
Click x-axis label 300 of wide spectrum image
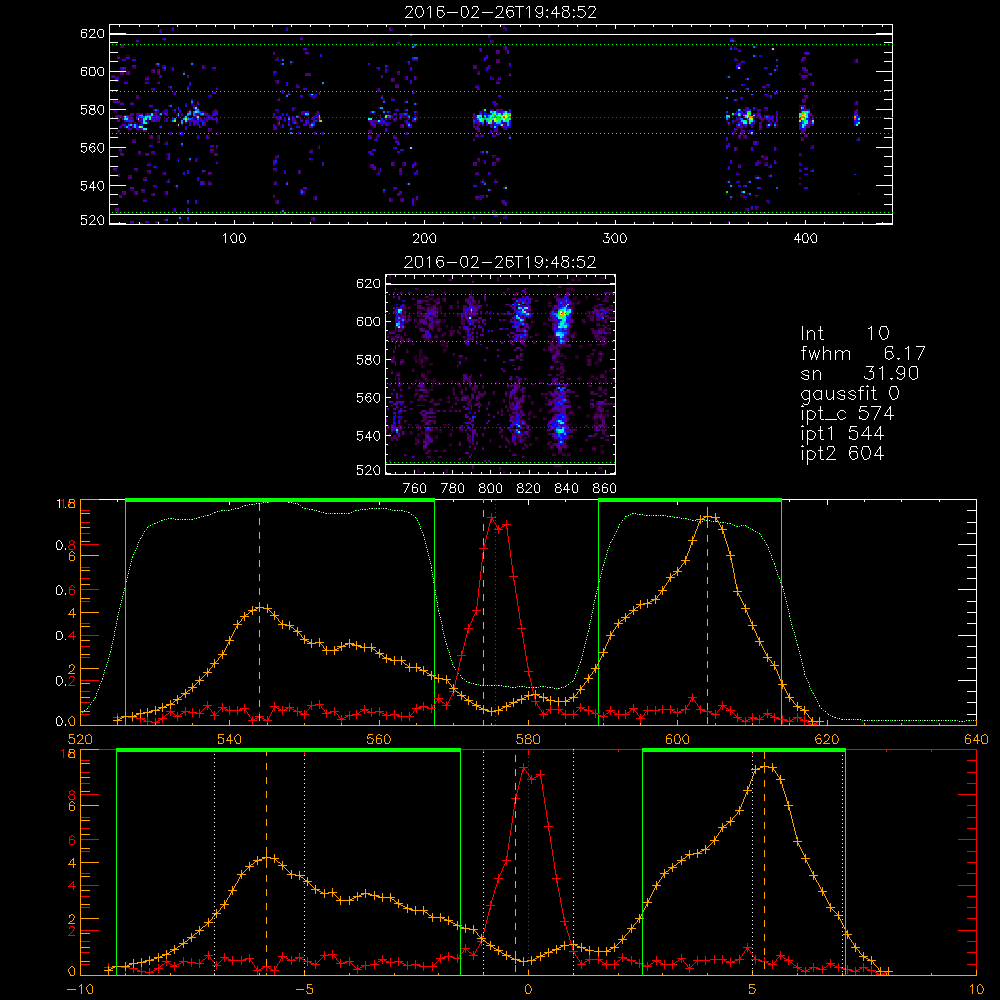click(x=615, y=239)
